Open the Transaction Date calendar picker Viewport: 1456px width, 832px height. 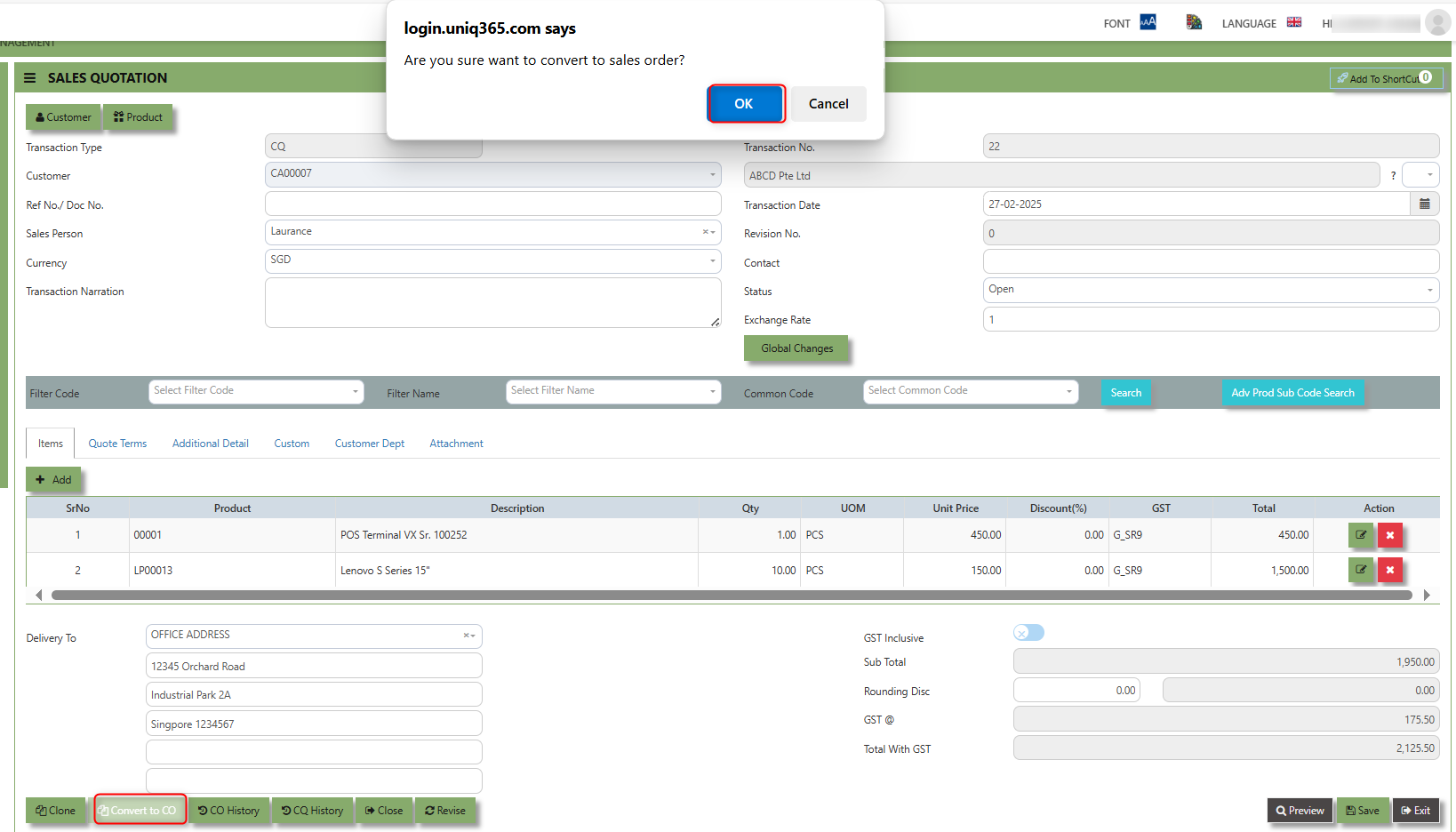coord(1424,204)
